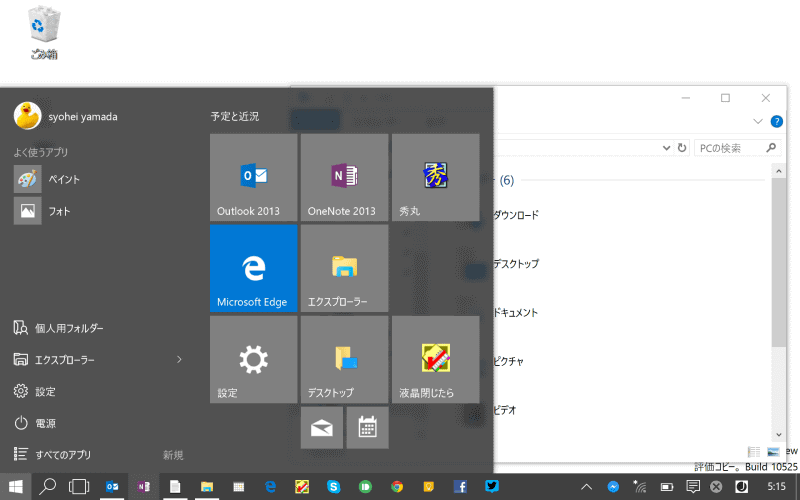
Task: Expand the Explorer ribbon chevron
Action: tap(758, 121)
